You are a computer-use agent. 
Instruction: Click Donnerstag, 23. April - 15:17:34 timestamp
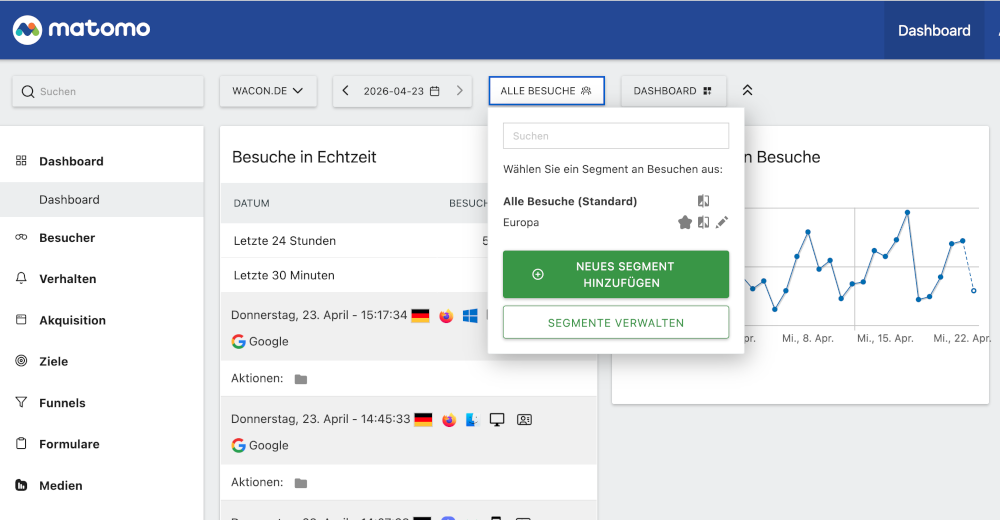(x=319, y=315)
